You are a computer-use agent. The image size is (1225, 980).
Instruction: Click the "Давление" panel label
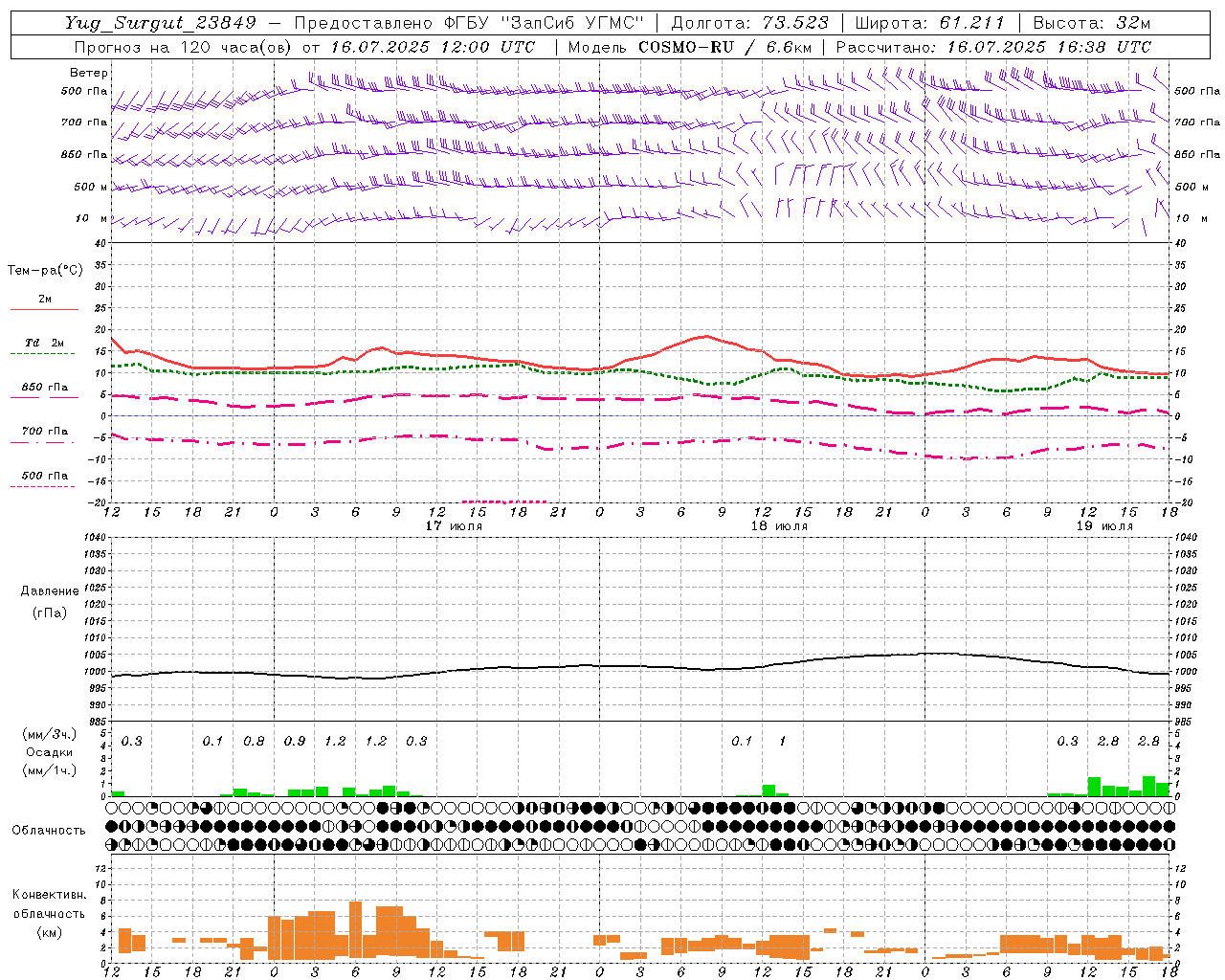51,591
